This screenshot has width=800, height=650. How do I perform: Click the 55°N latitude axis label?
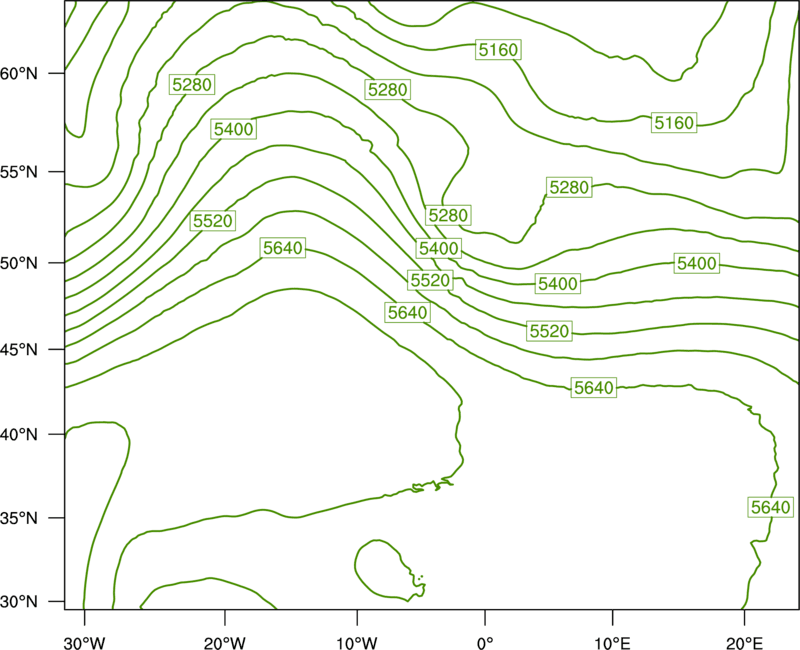point(19,172)
